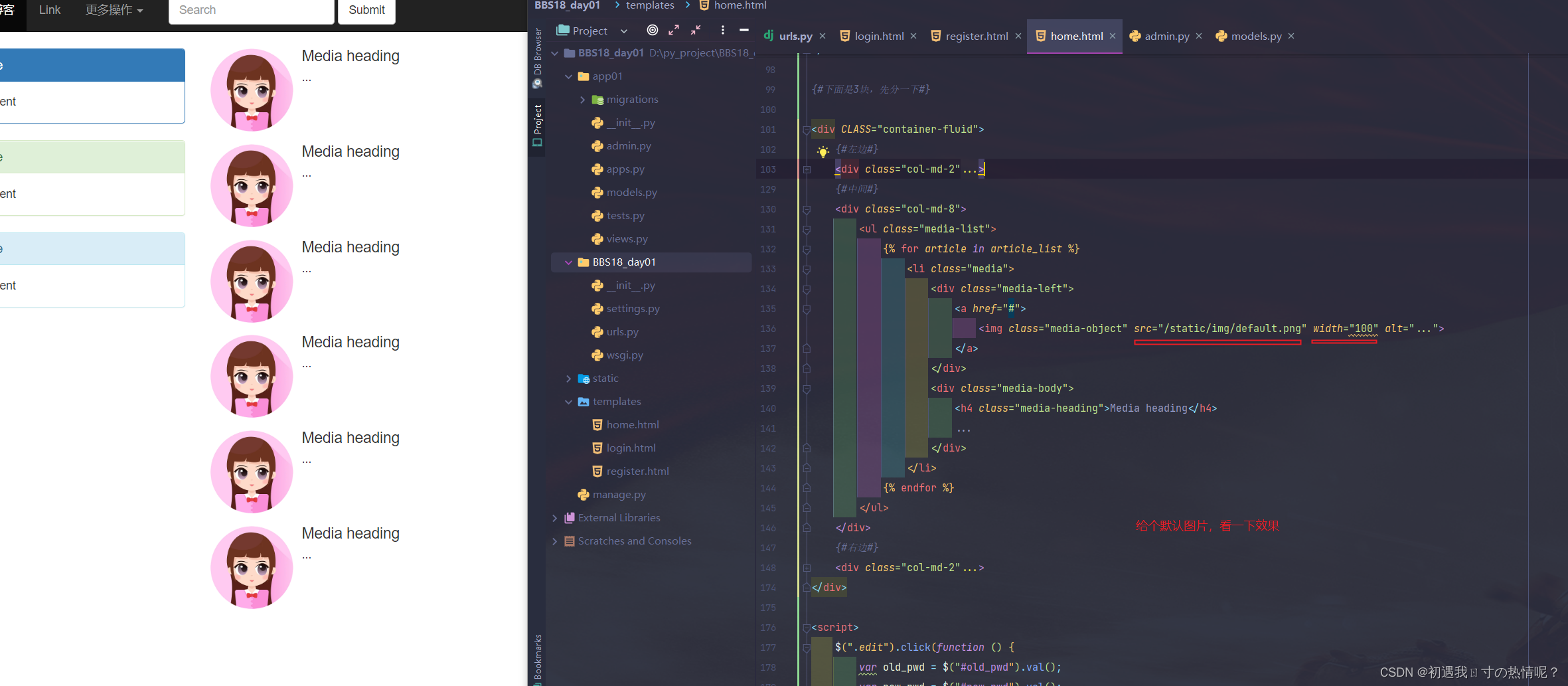Close the urls.py editor tab
This screenshot has width=1568, height=686.
[x=823, y=36]
